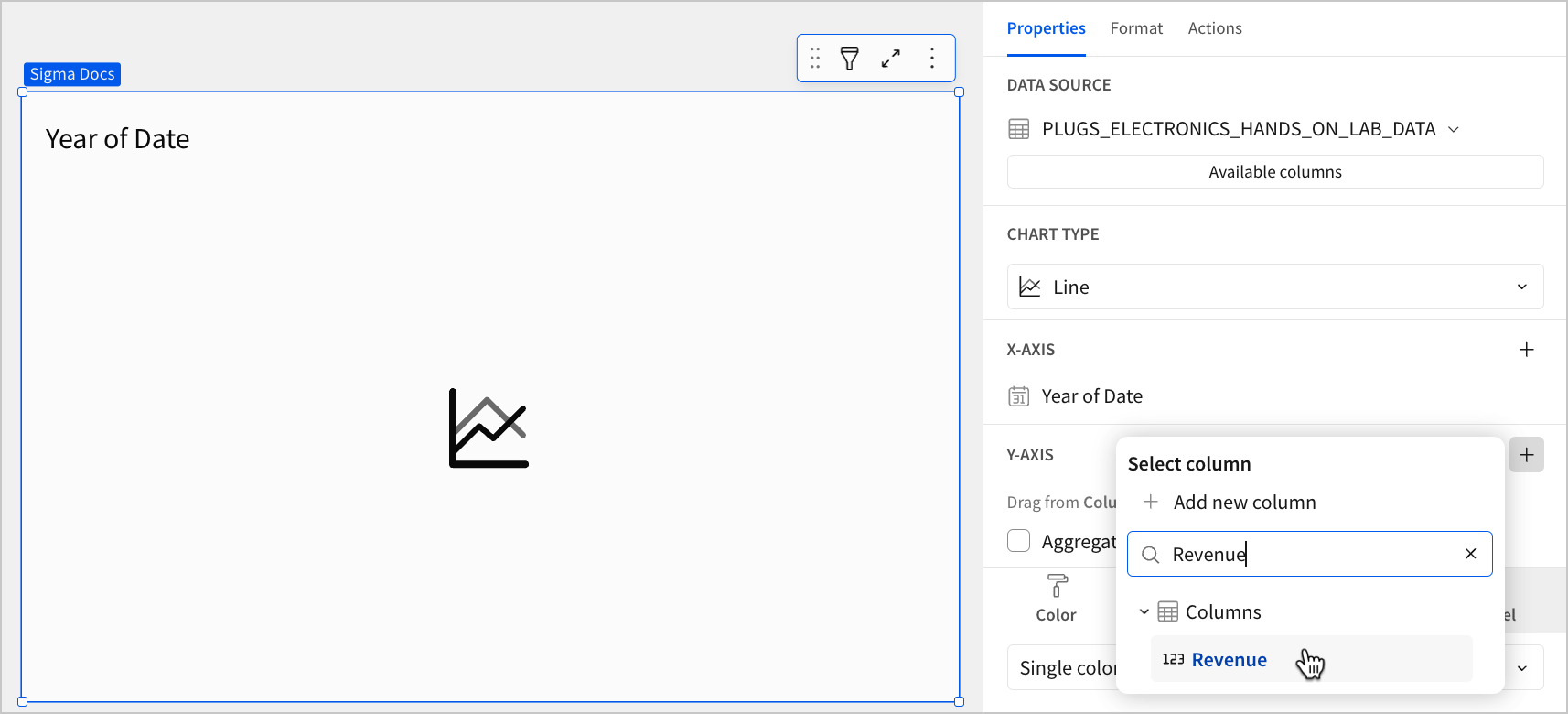1568x714 pixels.
Task: Click the maximize element icon in the toolbar
Action: click(x=890, y=58)
